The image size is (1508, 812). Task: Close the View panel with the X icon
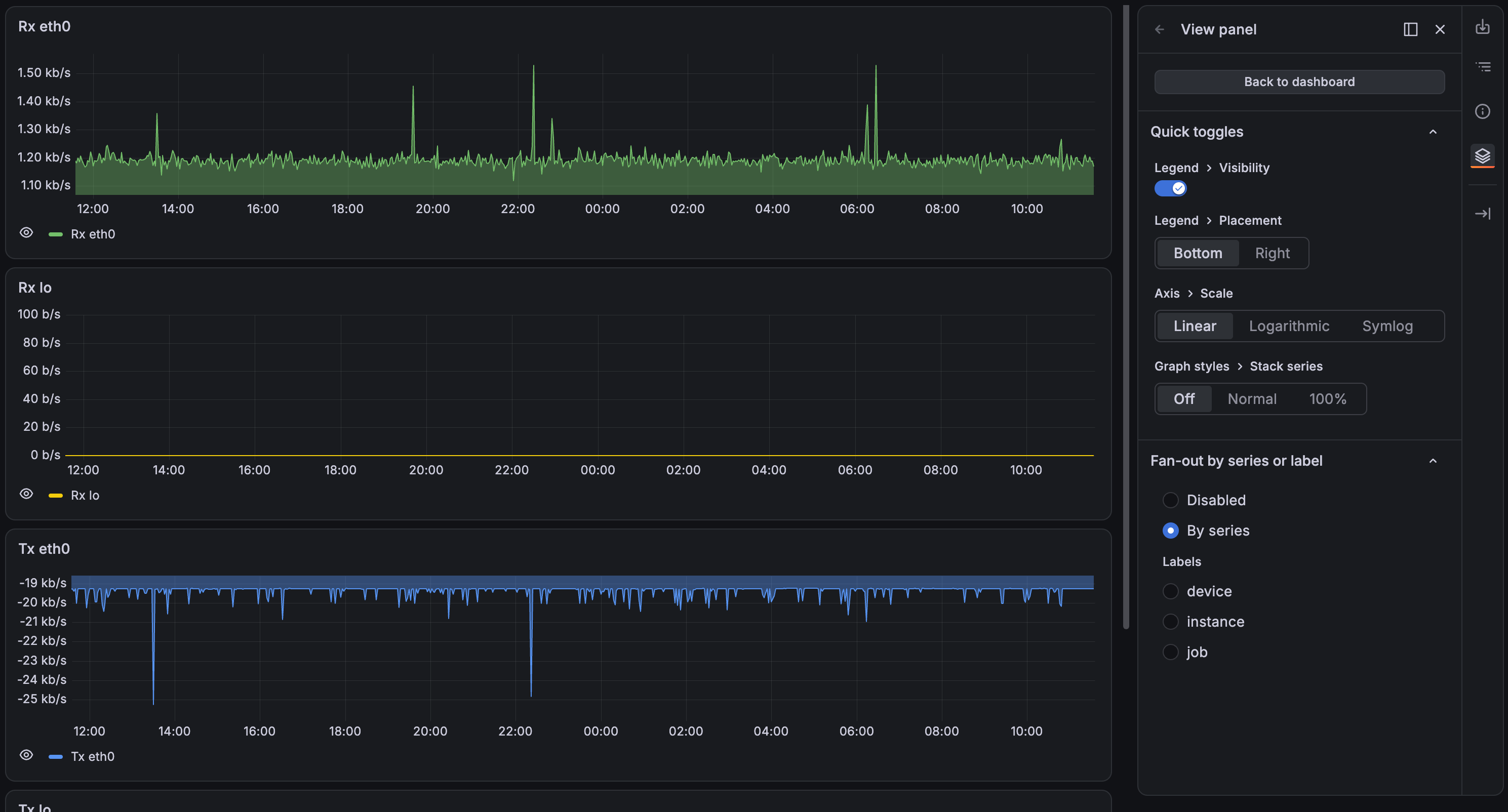(x=1440, y=29)
